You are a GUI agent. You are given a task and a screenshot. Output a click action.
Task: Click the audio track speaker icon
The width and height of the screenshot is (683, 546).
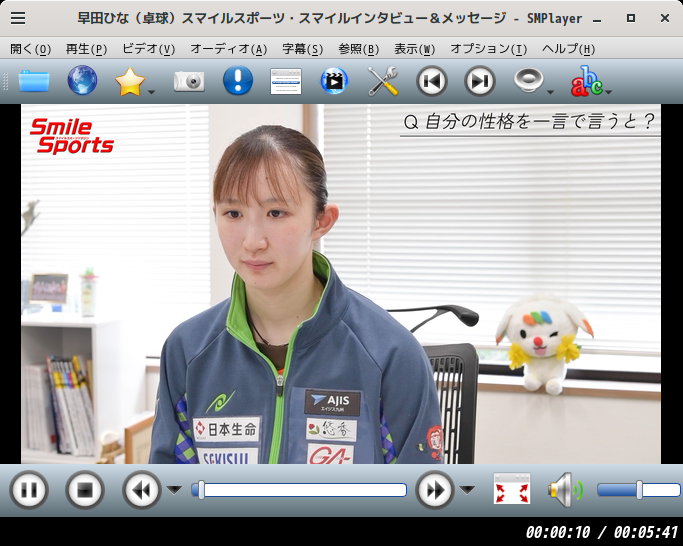(x=528, y=80)
